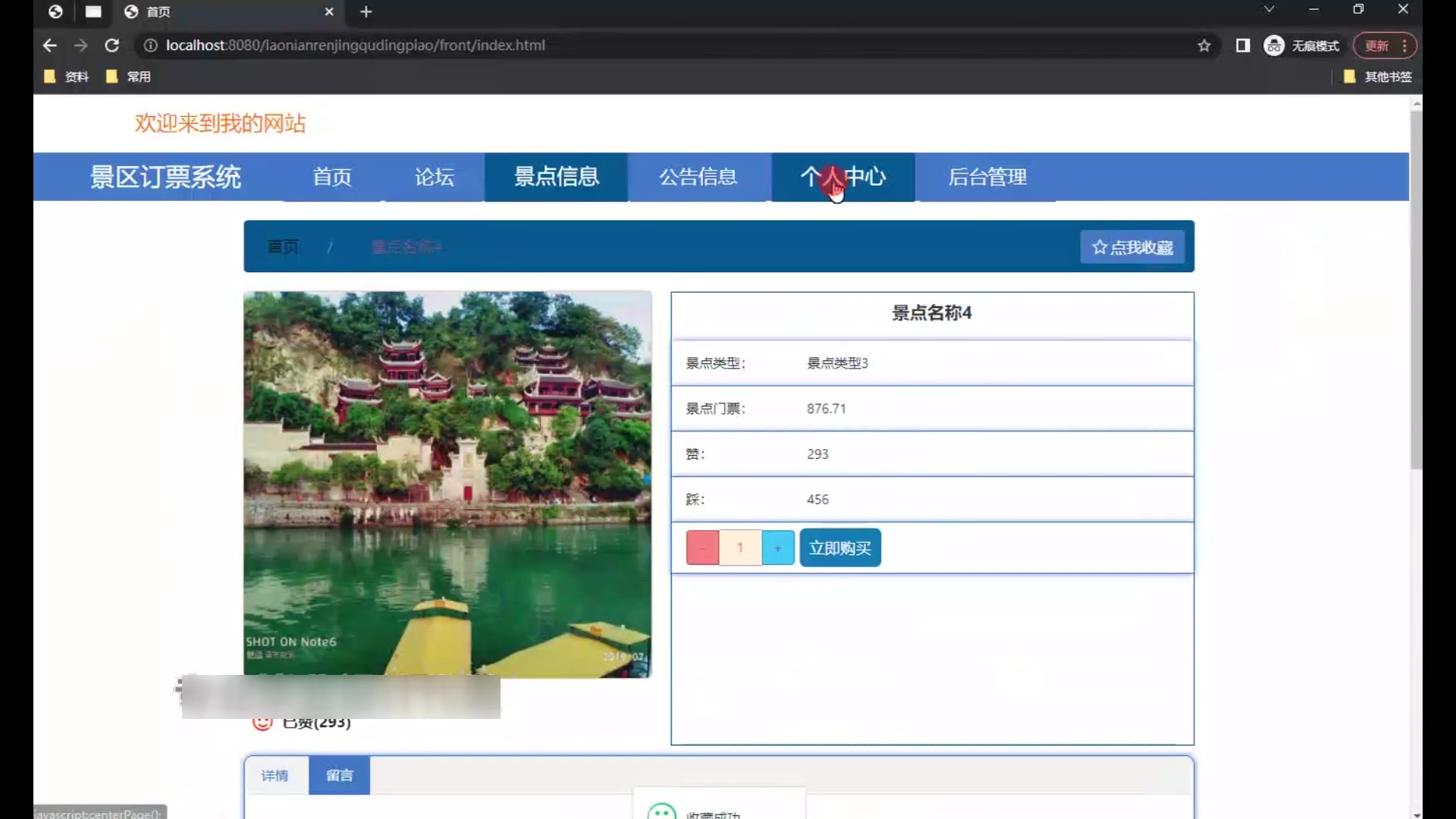This screenshot has width=1456, height=819.
Task: Click the browser back arrow
Action: tap(50, 45)
